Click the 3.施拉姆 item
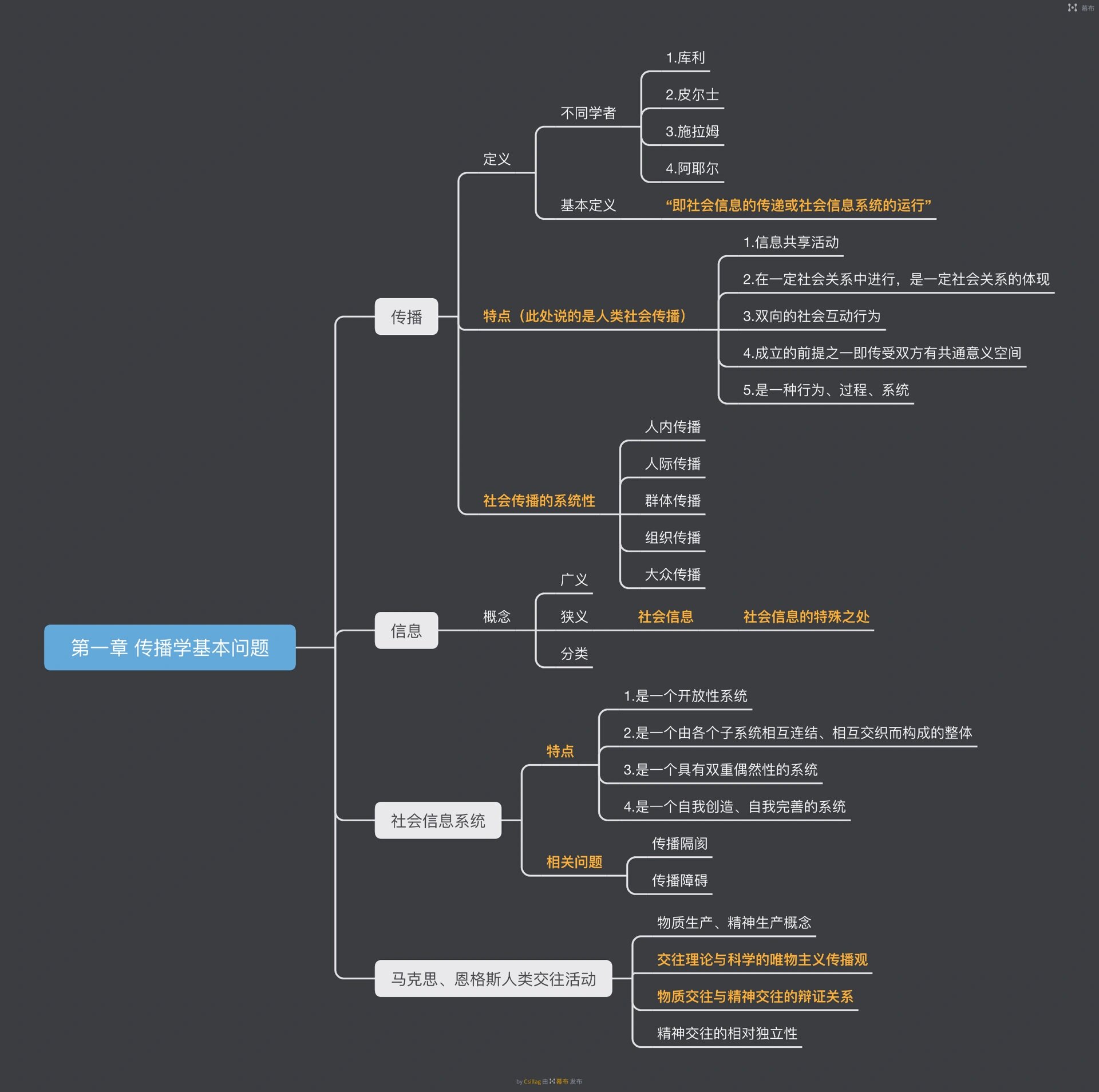Viewport: 1099px width, 1092px height. click(692, 131)
